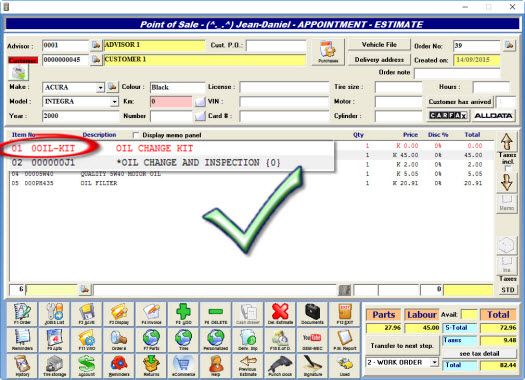Click the VIN input field
Screen dimensions: 525x380
pyautogui.click(x=284, y=102)
